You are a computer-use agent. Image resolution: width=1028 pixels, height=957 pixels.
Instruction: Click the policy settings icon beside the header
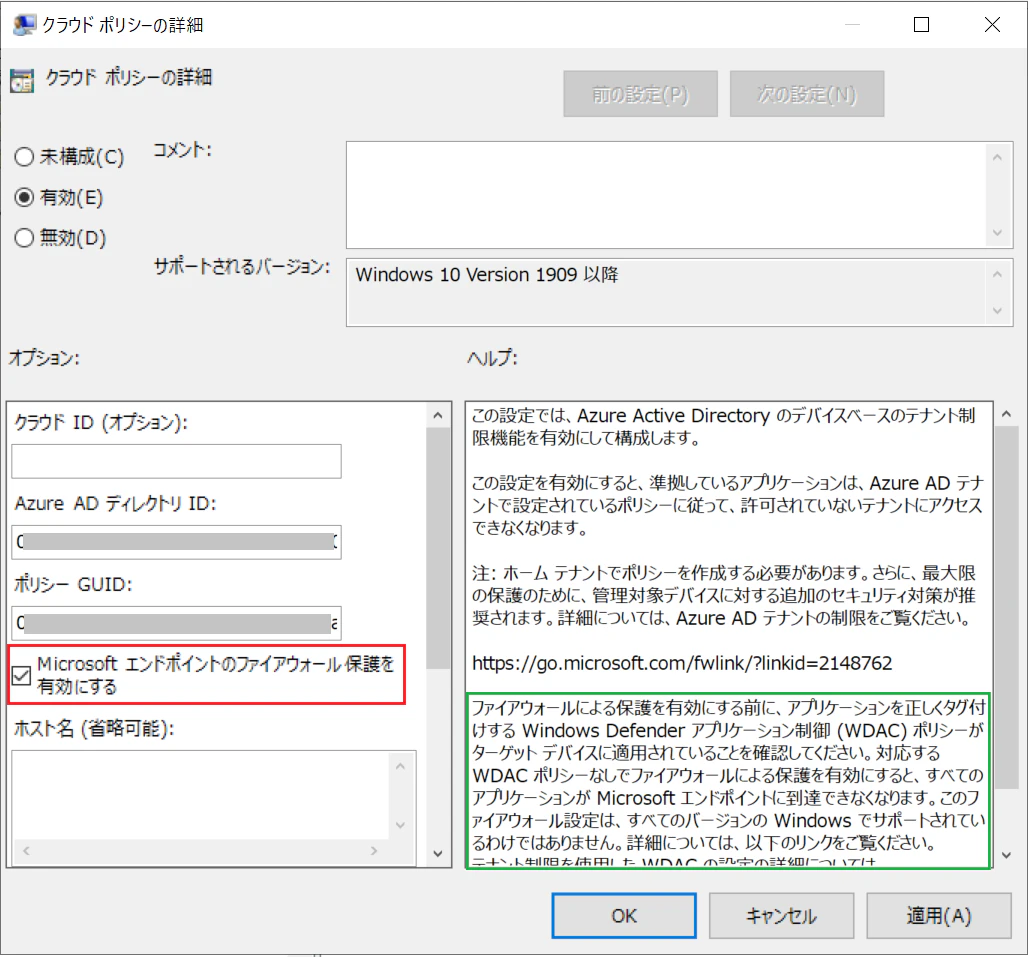pos(22,81)
